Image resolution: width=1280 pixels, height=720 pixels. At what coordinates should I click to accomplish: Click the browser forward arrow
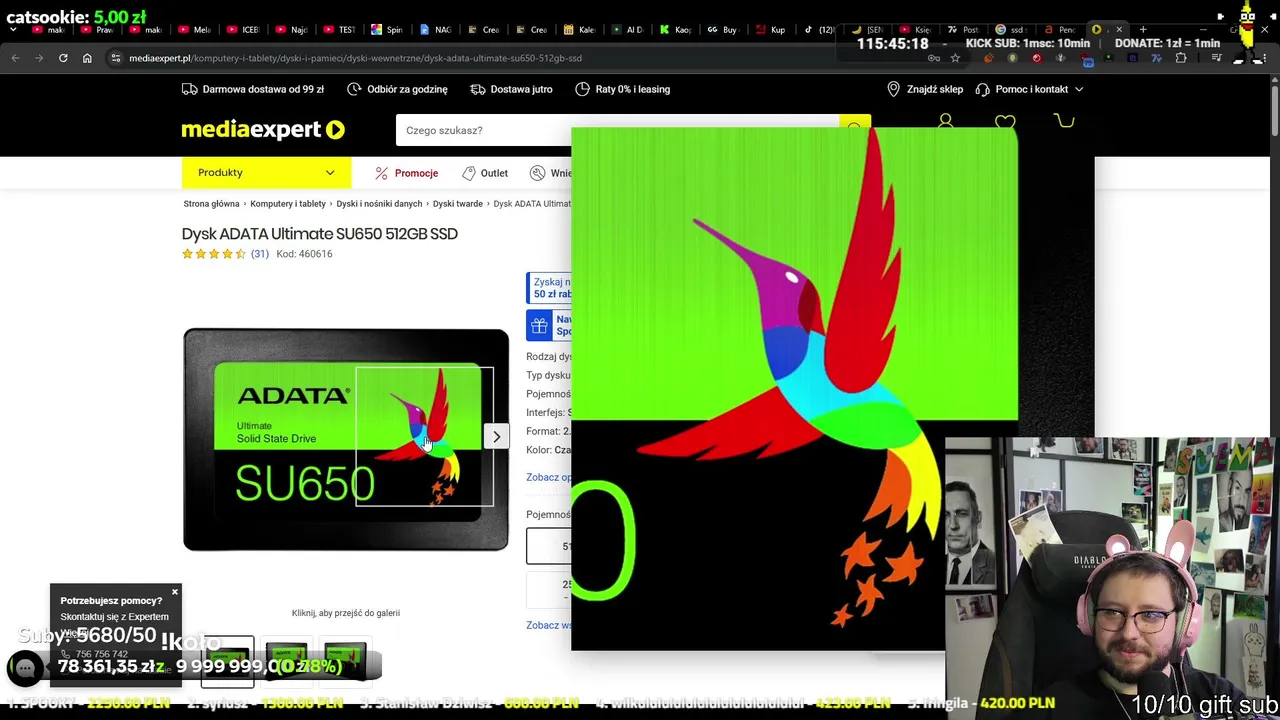point(39,58)
